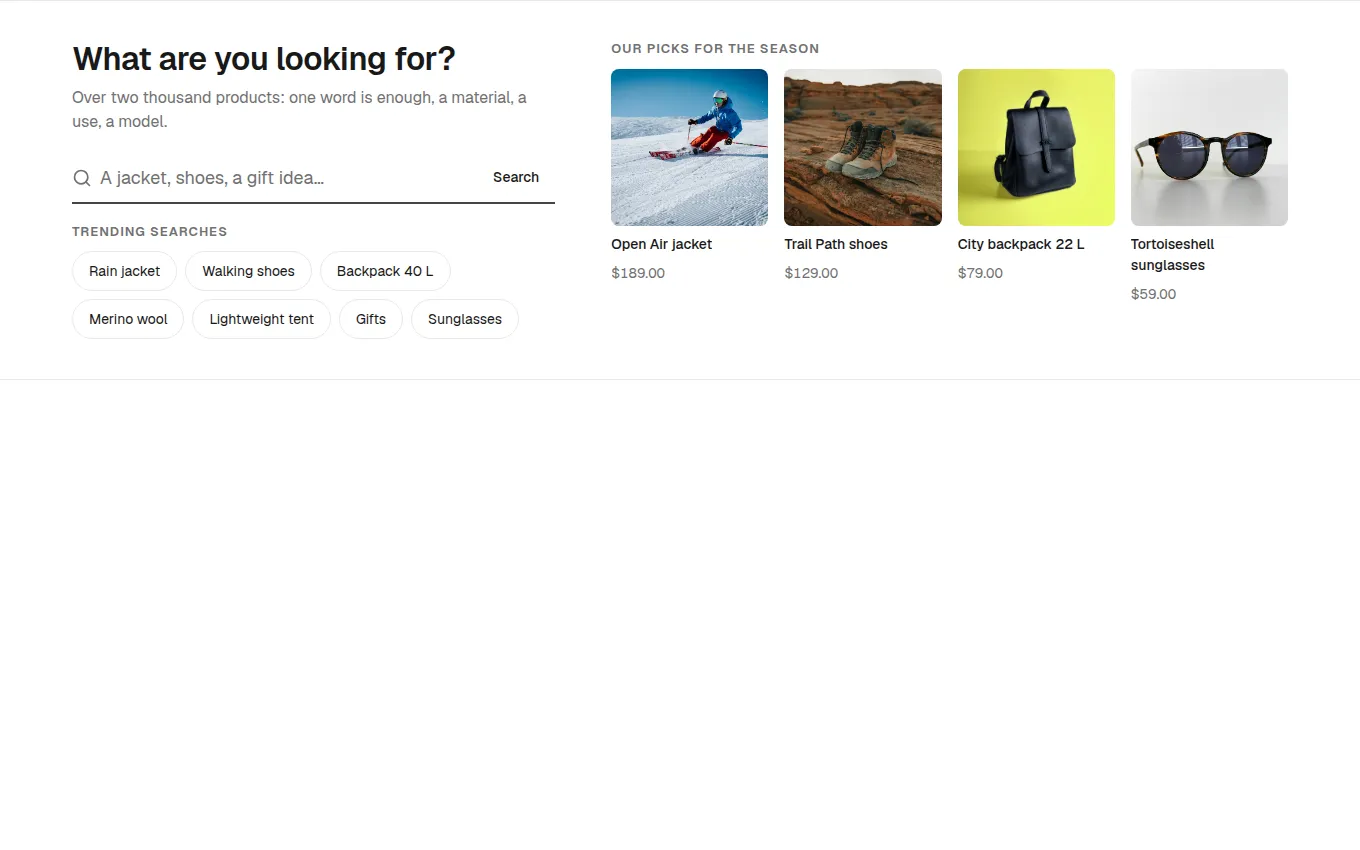Choose the Backpack 40 L chip
1360x850 pixels.
point(385,271)
